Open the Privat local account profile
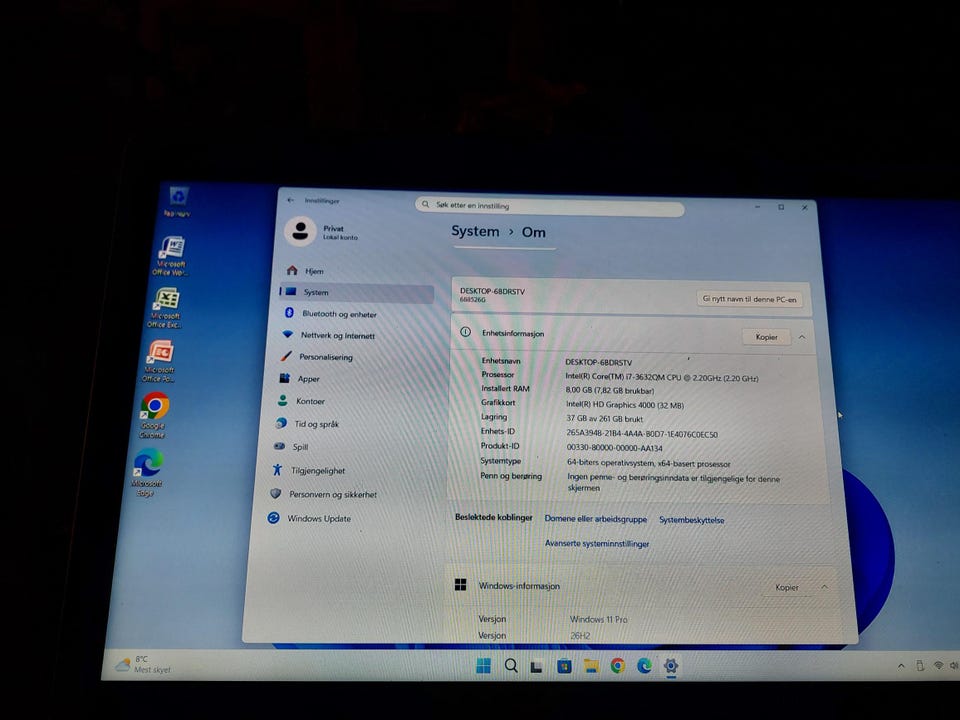The image size is (960, 720). pyautogui.click(x=322, y=231)
